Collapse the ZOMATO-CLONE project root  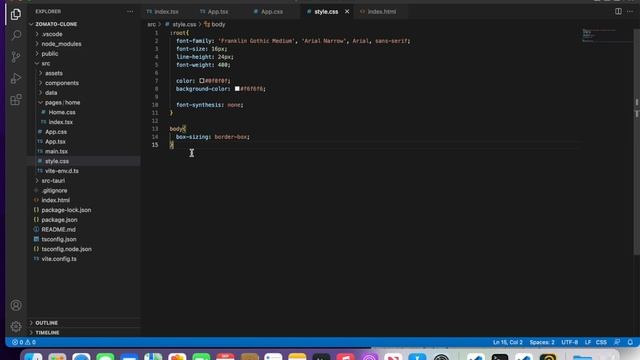[56, 24]
